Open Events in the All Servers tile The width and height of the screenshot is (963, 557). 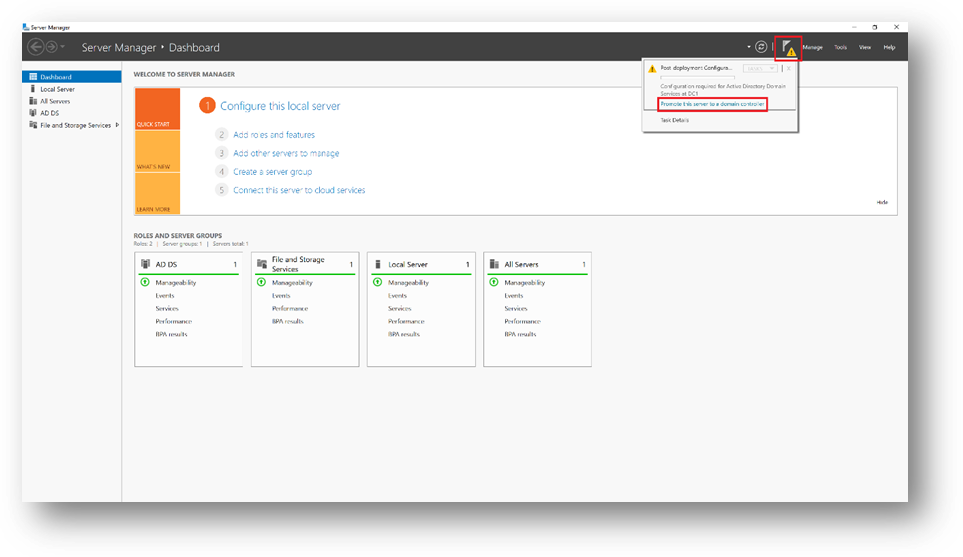click(514, 295)
